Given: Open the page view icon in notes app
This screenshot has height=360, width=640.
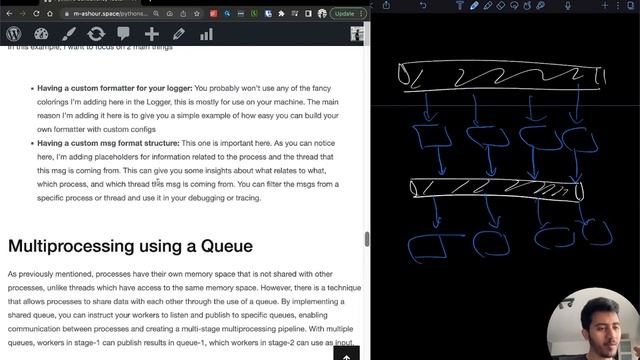Looking at the screenshot, I should coord(631,5).
